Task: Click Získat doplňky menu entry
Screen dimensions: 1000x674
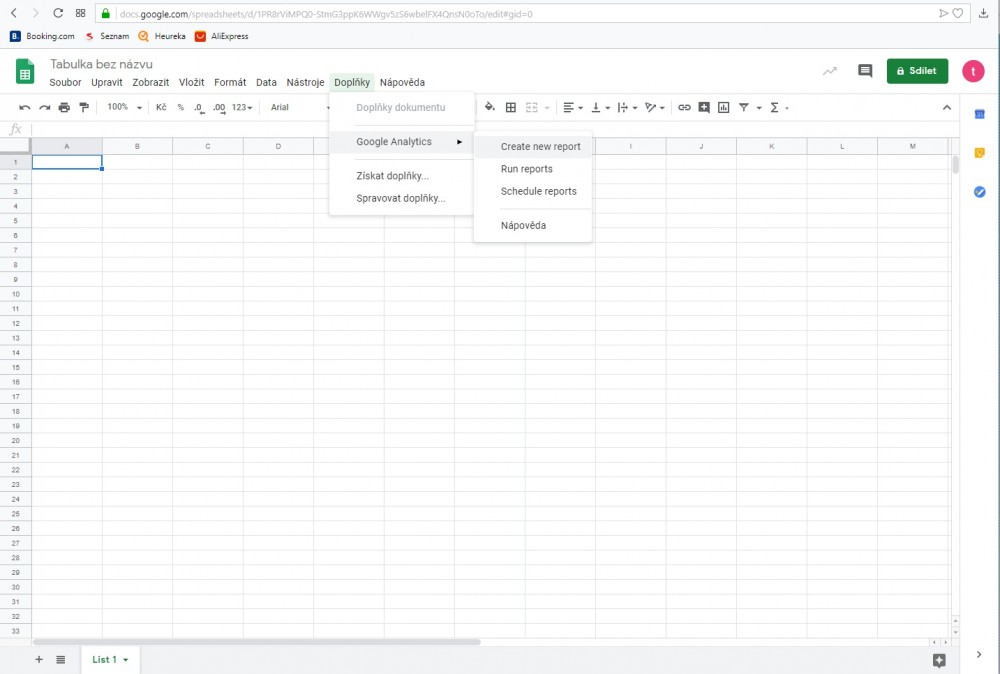Action: click(392, 176)
